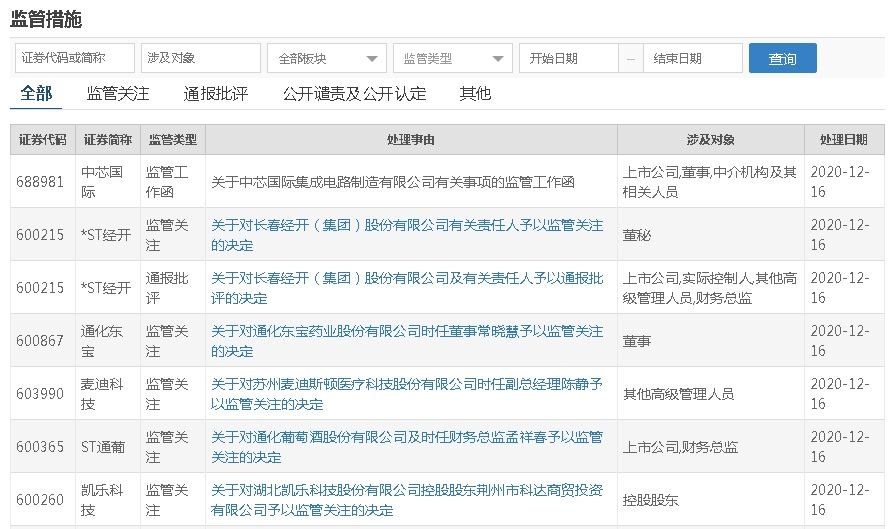Open 长春经开 监管关注 decision link

click(406, 234)
